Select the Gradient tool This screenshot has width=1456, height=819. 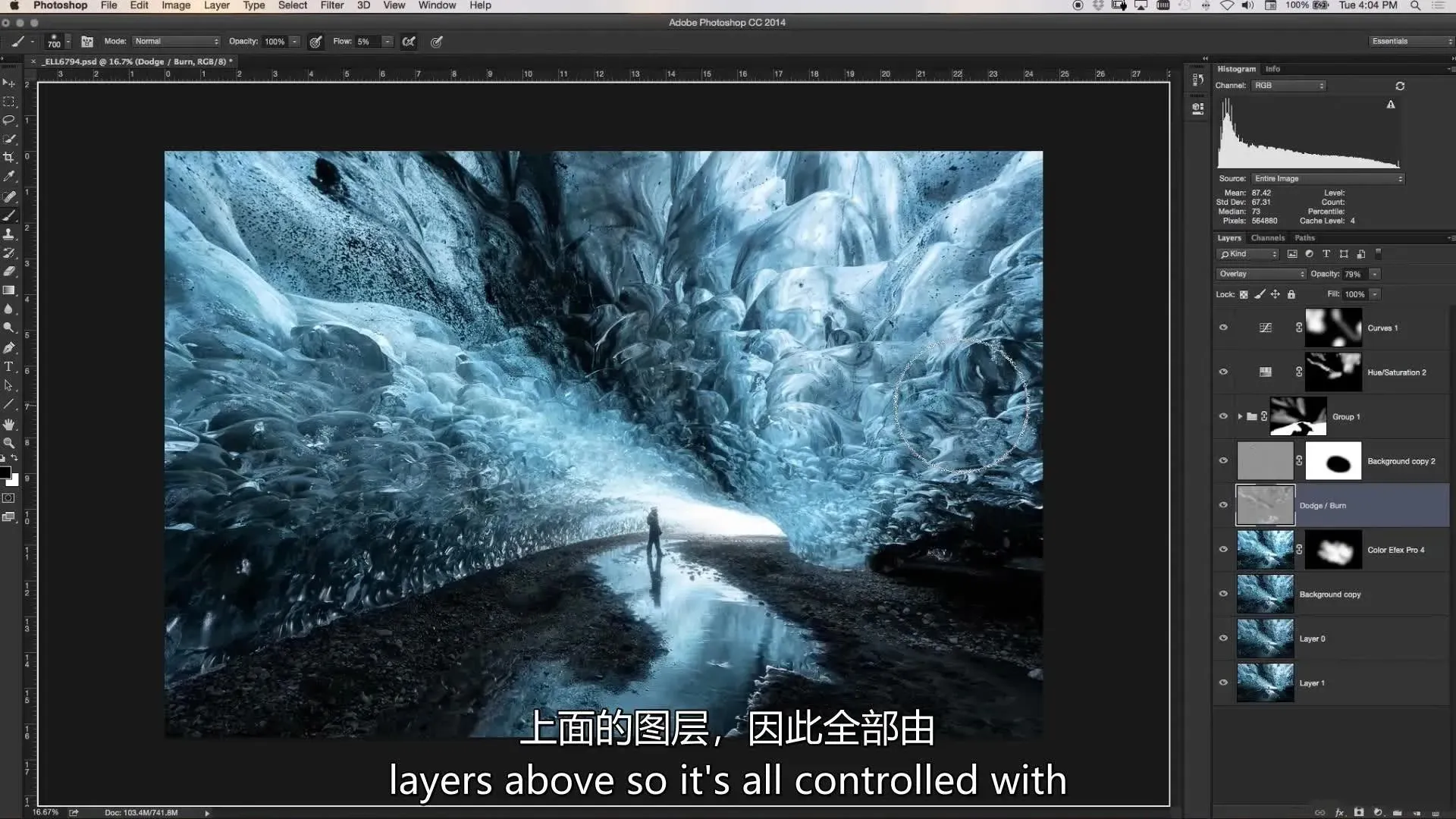coord(9,290)
